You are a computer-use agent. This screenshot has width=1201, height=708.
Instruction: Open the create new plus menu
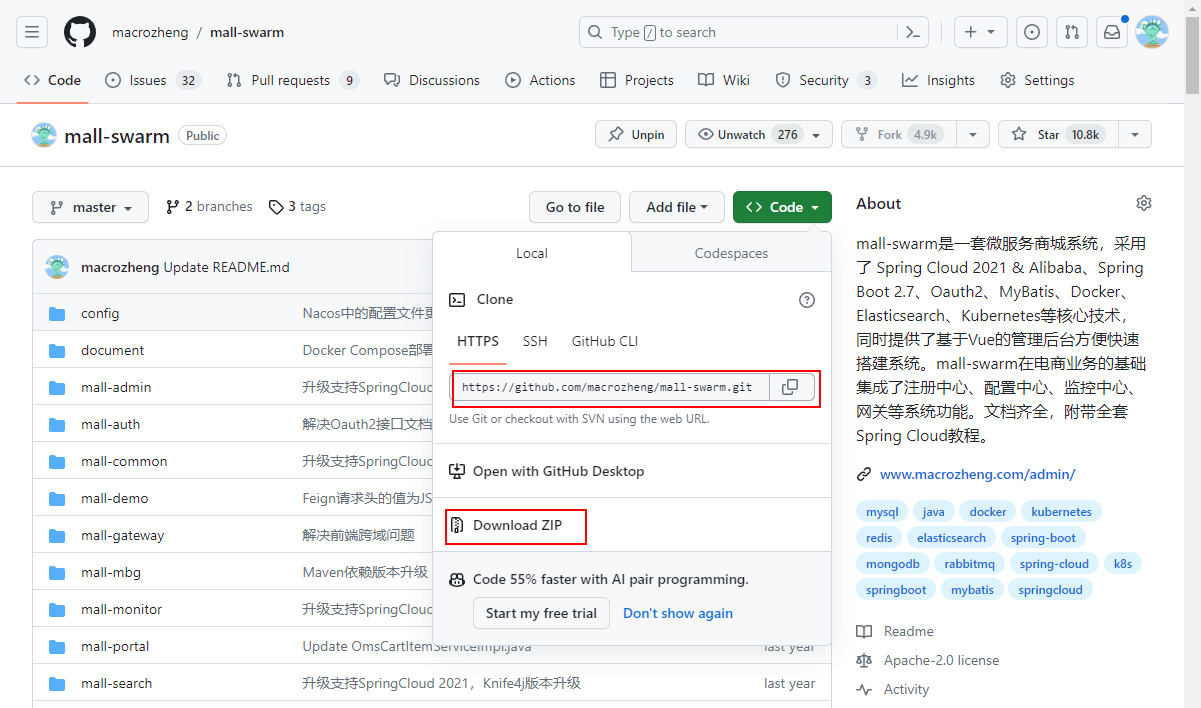pos(980,32)
